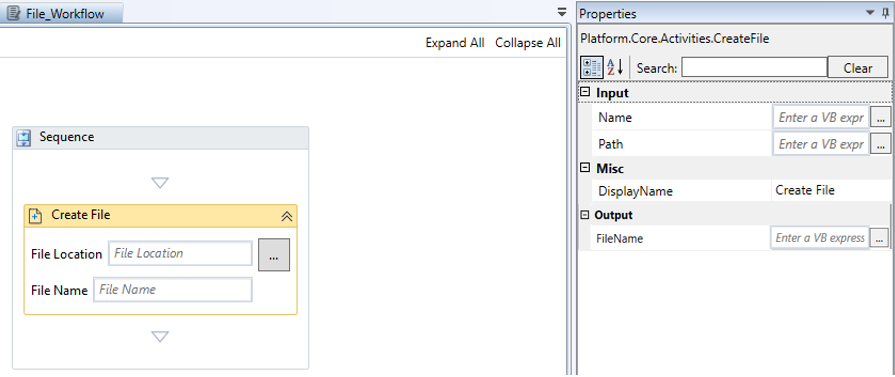This screenshot has width=895, height=377.
Task: Click Collapse All in the designer
Action: click(528, 43)
